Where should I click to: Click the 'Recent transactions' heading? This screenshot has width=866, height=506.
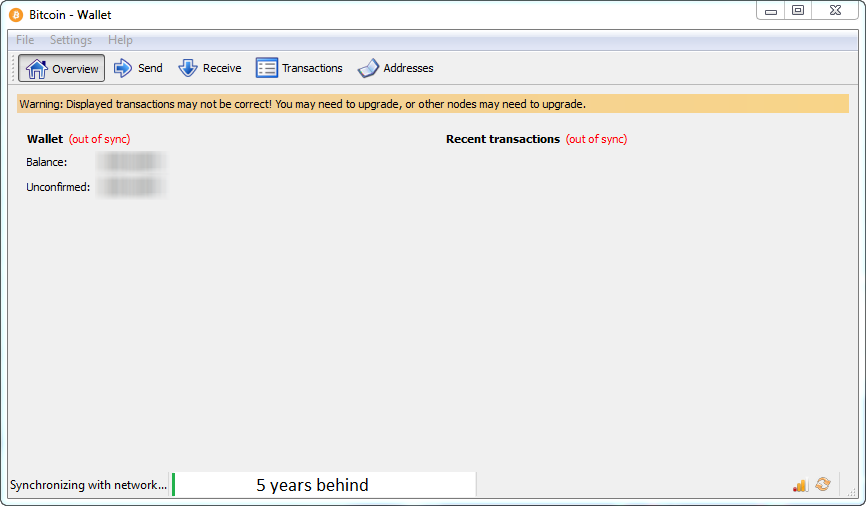(x=503, y=139)
